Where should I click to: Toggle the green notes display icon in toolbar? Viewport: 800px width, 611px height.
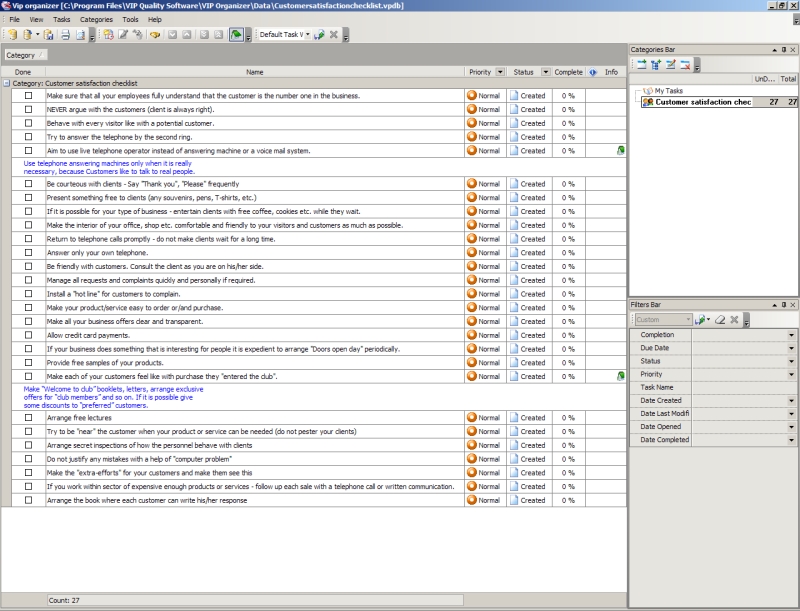(236, 35)
